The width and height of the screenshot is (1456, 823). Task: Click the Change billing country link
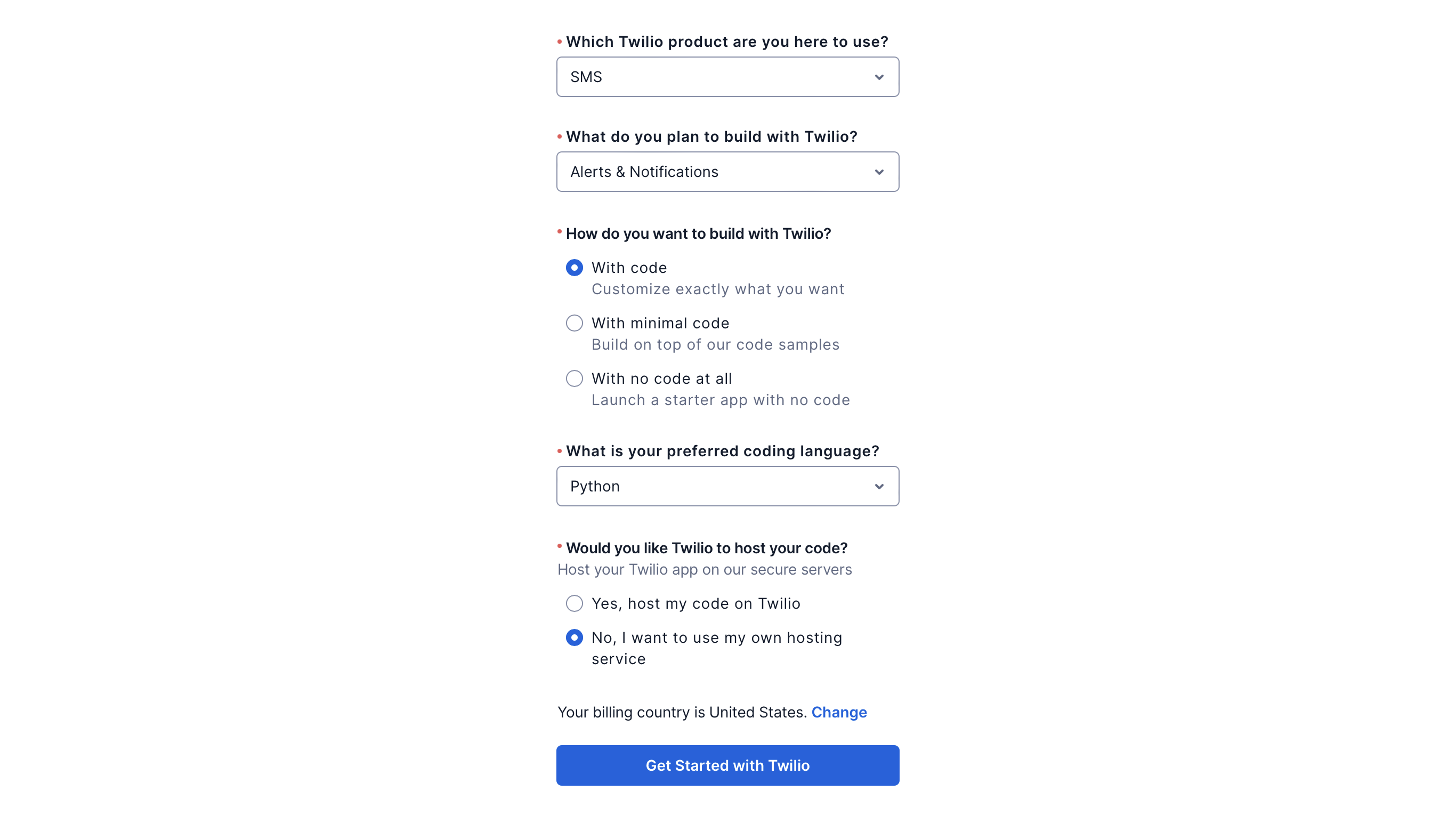(x=839, y=712)
